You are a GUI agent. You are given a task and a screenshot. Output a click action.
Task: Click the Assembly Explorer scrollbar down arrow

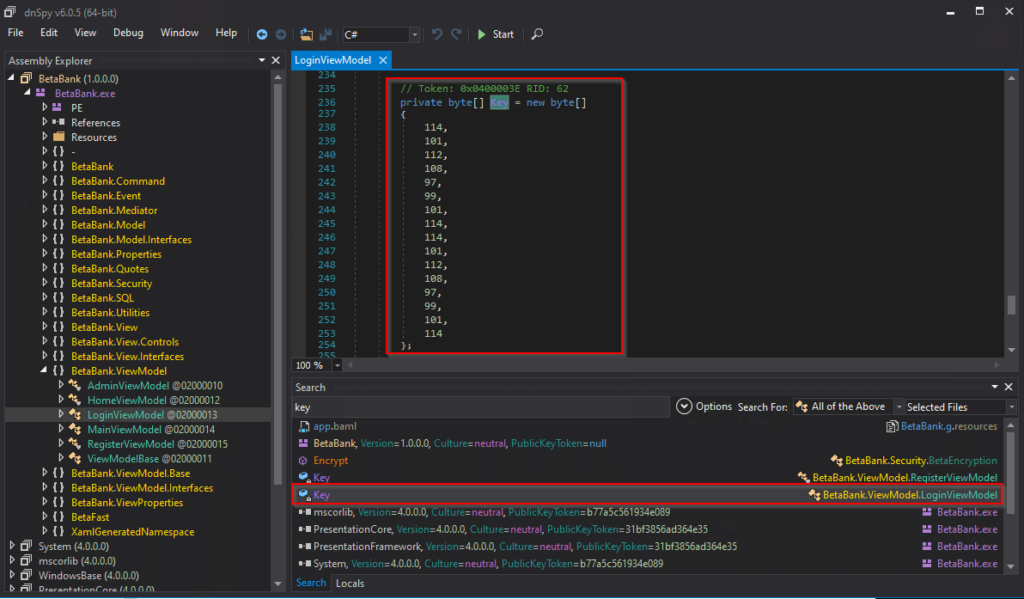click(x=278, y=583)
